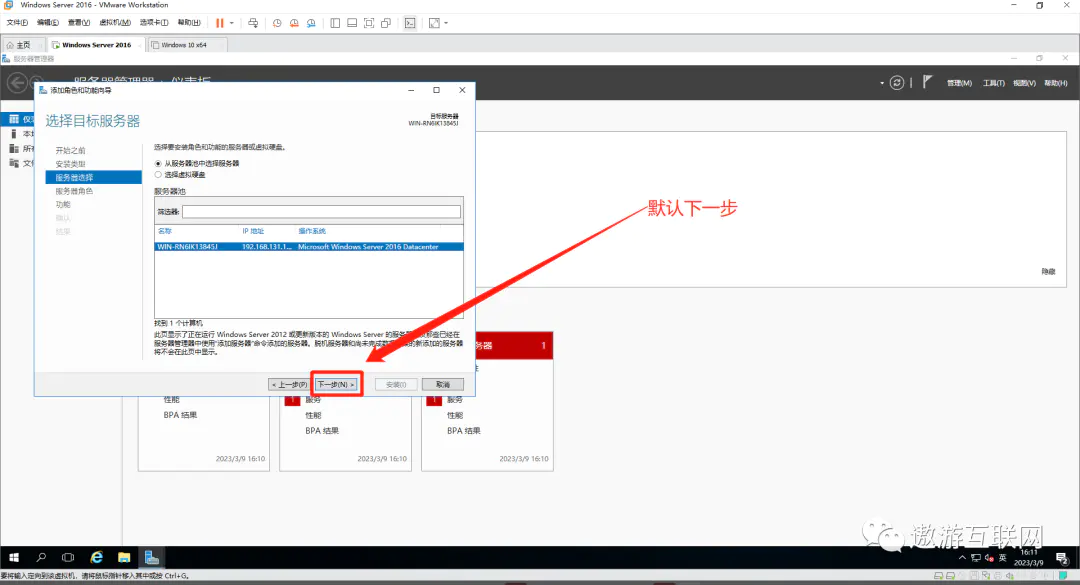The height and width of the screenshot is (585, 1080).
Task: Open the 工具(T) menu in Server Manager
Action: pyautogui.click(x=993, y=83)
